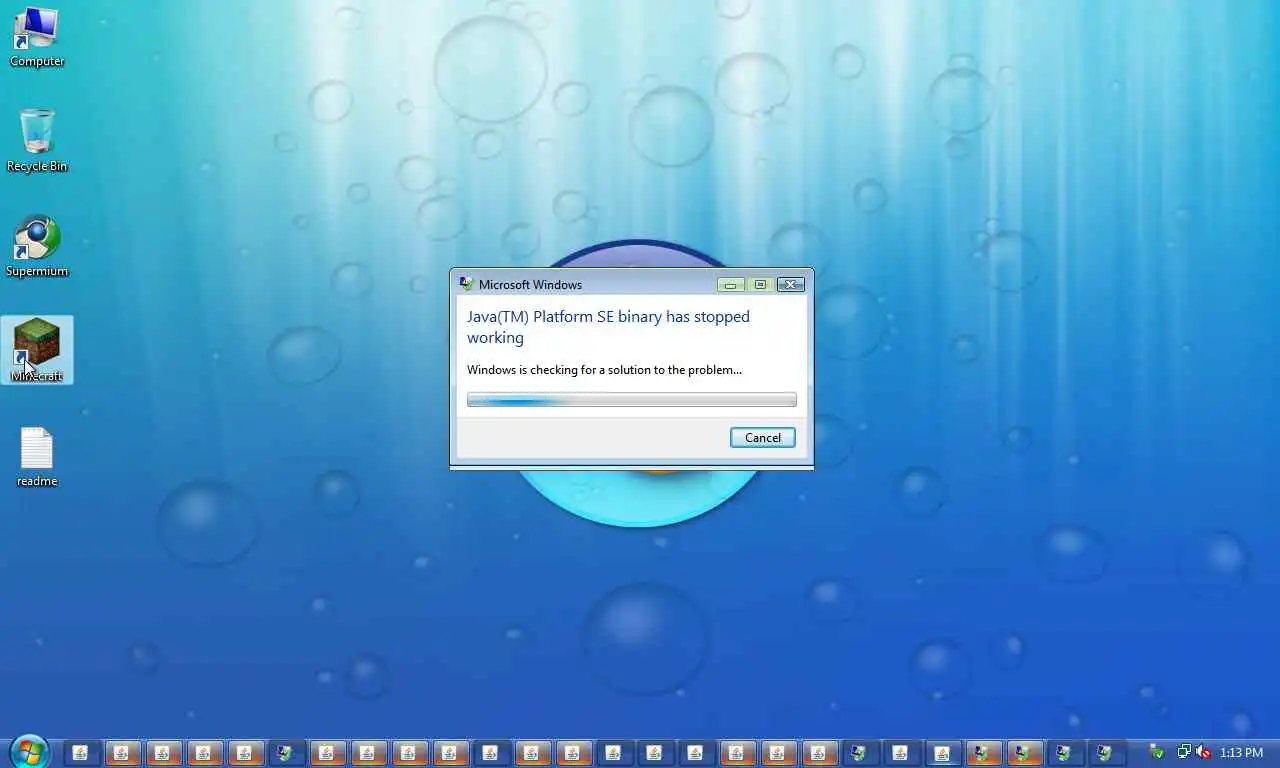
Task: Cancel the solution check dialog
Action: [763, 437]
